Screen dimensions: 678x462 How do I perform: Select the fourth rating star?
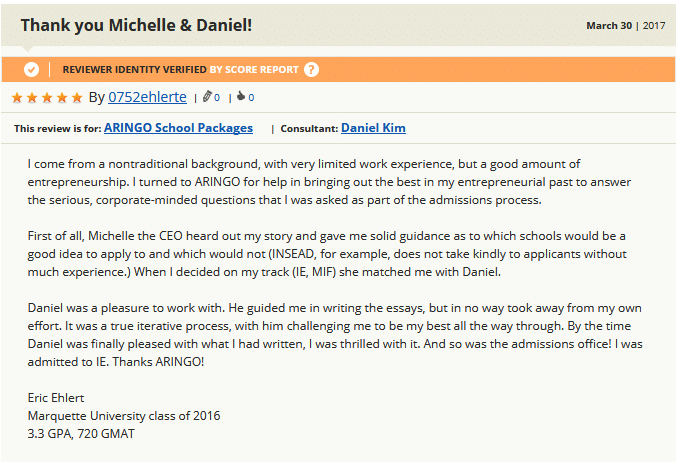point(62,97)
